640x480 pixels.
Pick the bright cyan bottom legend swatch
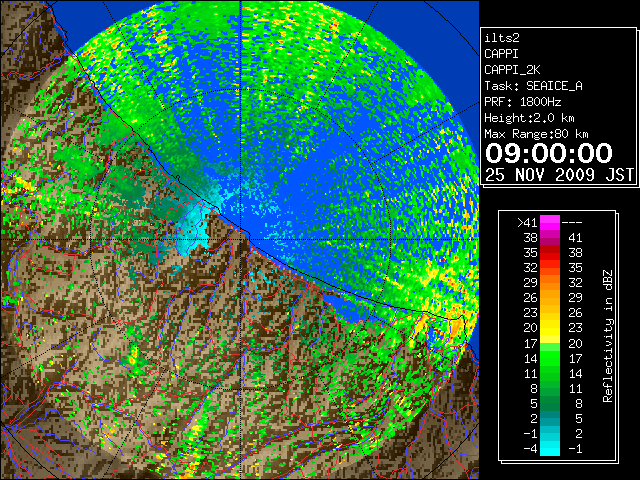point(550,449)
